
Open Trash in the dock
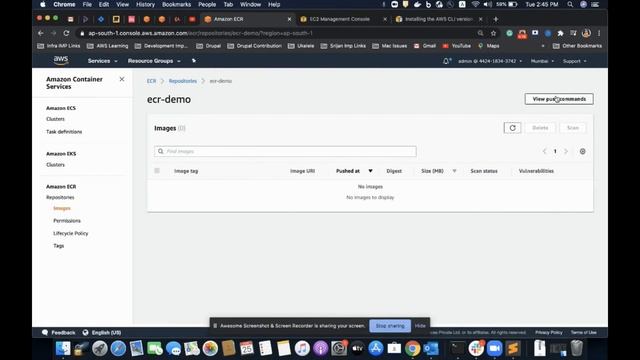(576, 348)
